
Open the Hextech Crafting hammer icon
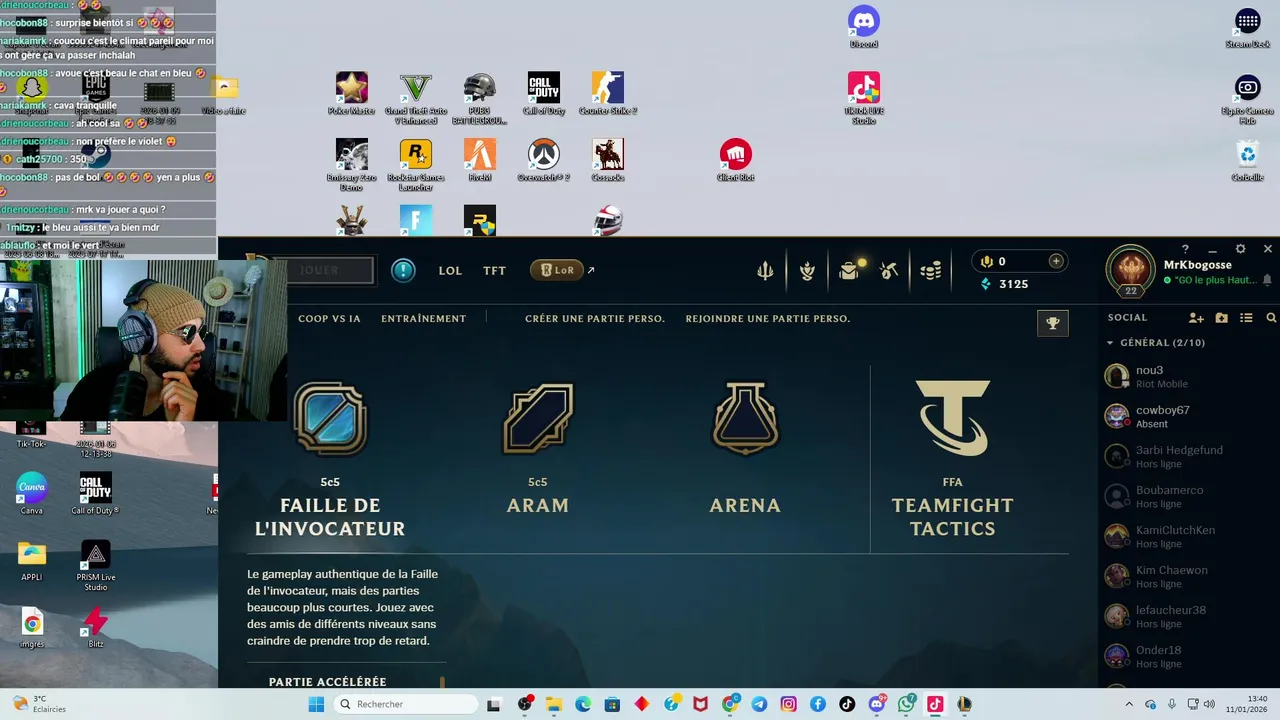coord(889,271)
